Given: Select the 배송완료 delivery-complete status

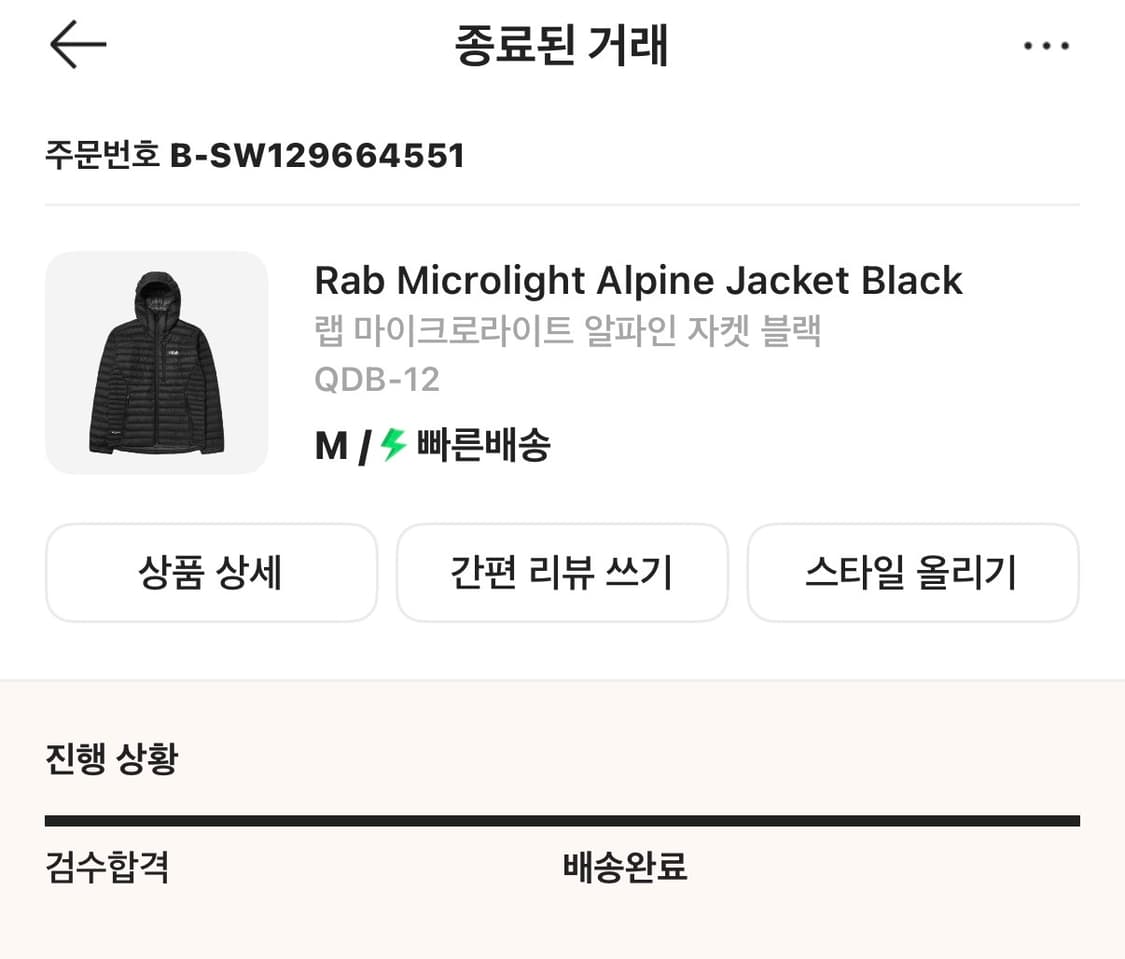Looking at the screenshot, I should (624, 869).
